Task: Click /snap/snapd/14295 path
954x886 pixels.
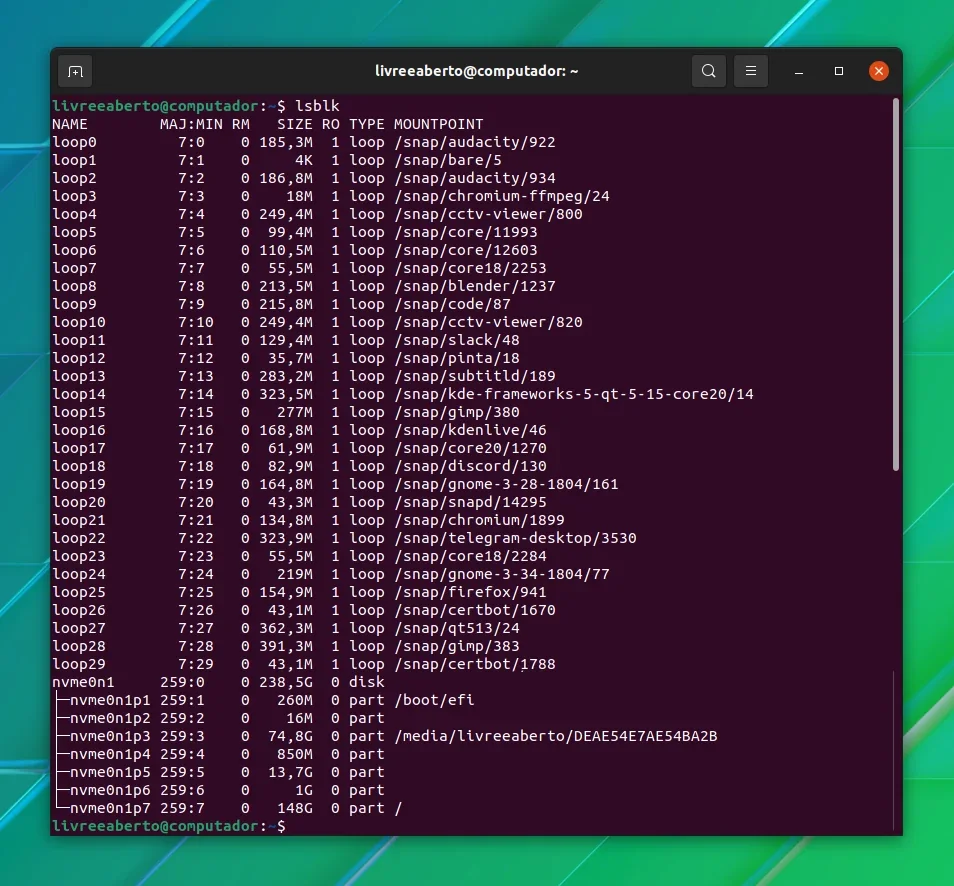Action: 470,502
